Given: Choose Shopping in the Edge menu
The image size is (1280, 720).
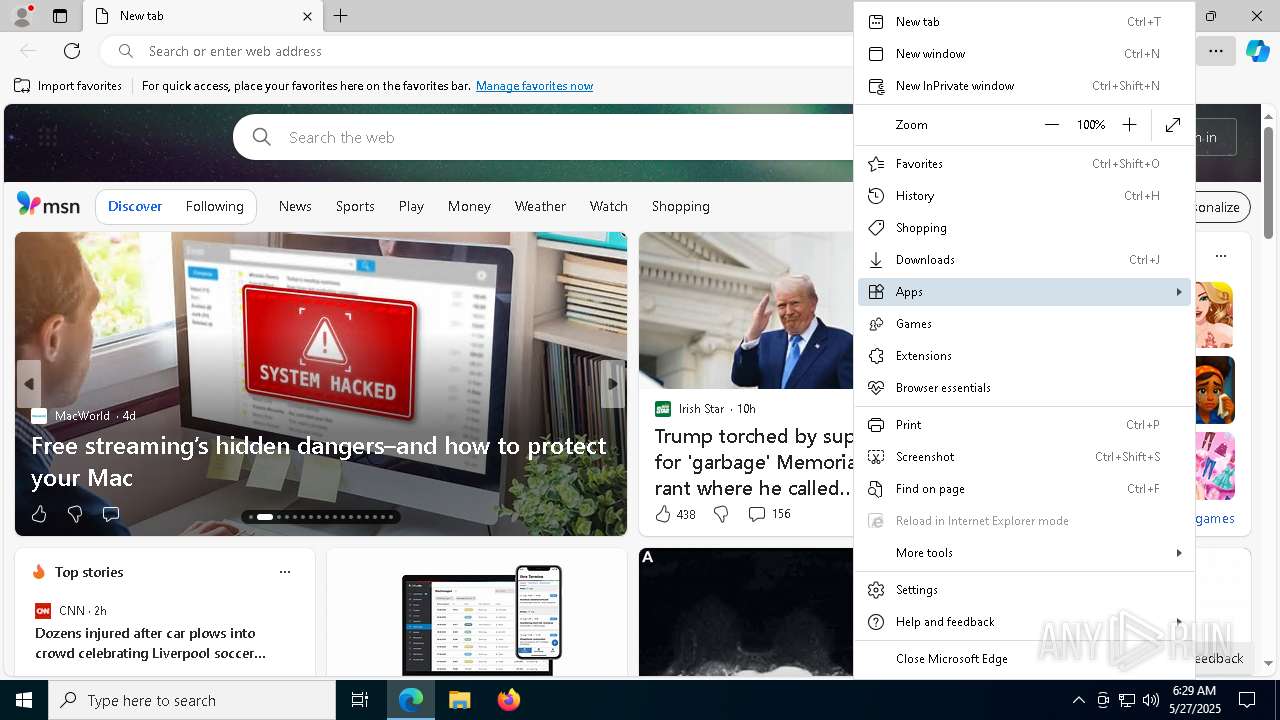Looking at the screenshot, I should 1024,228.
